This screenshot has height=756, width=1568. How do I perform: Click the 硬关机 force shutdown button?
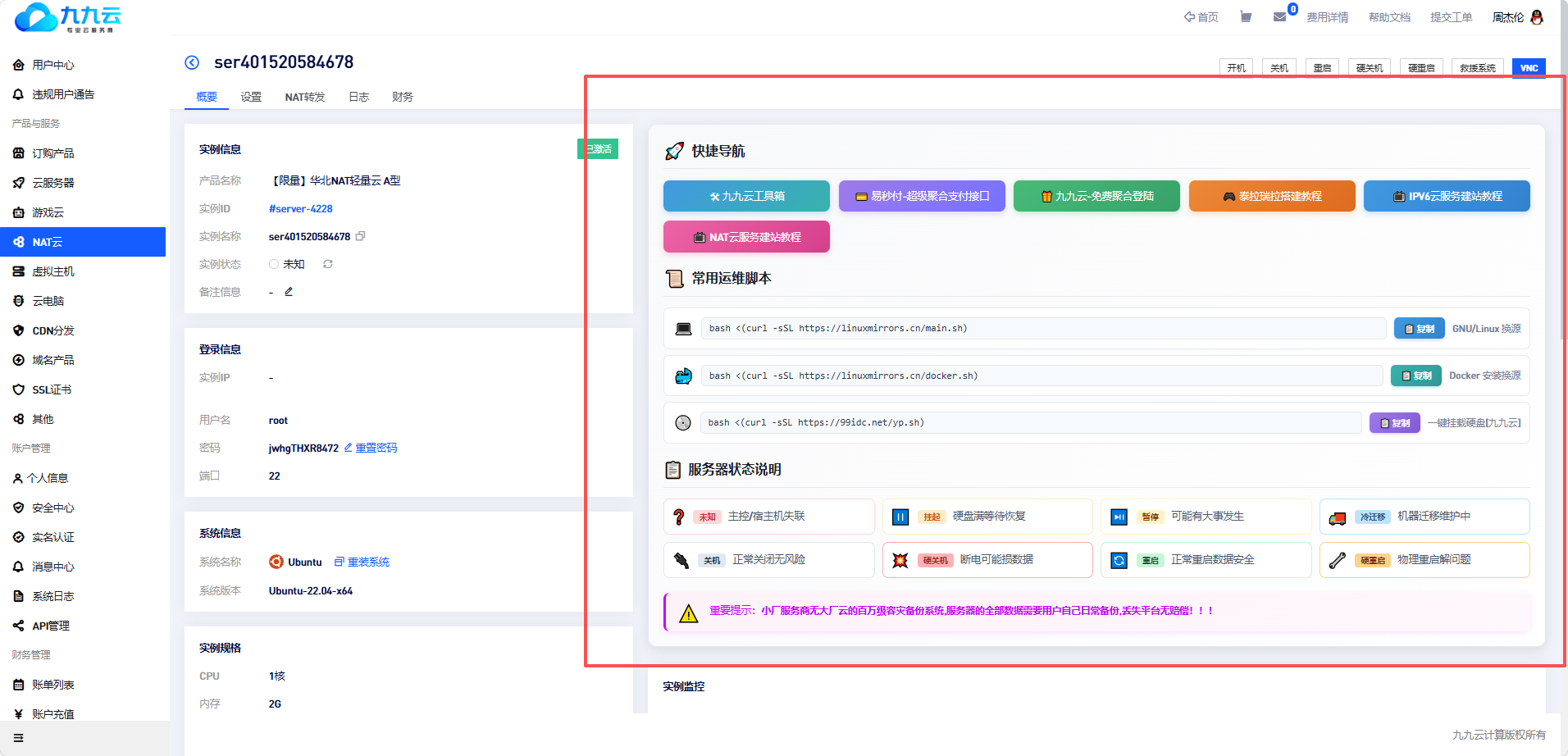pyautogui.click(x=1370, y=67)
